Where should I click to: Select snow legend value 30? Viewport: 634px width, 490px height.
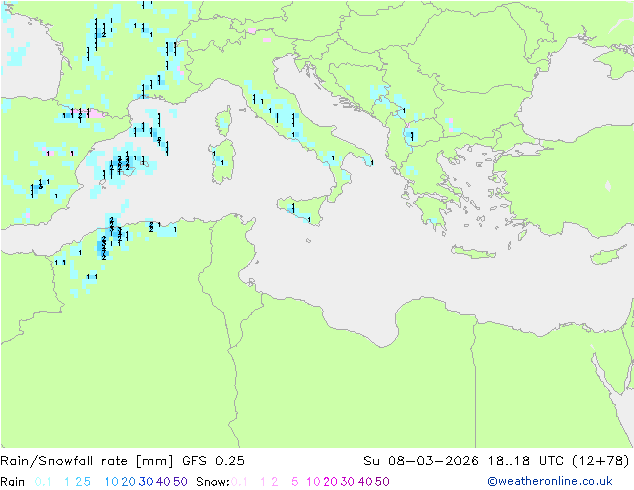(x=348, y=482)
